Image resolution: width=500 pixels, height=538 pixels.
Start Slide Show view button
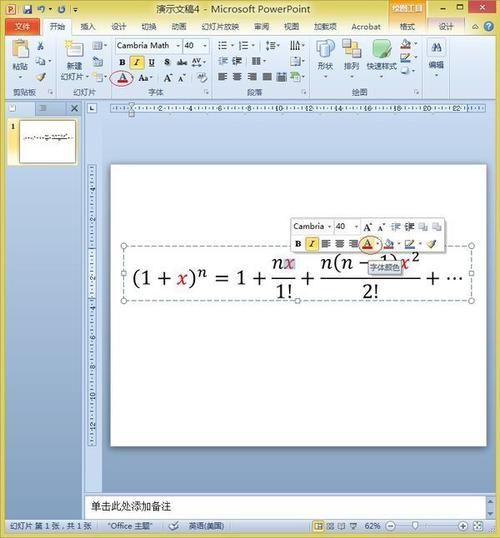click(x=353, y=526)
